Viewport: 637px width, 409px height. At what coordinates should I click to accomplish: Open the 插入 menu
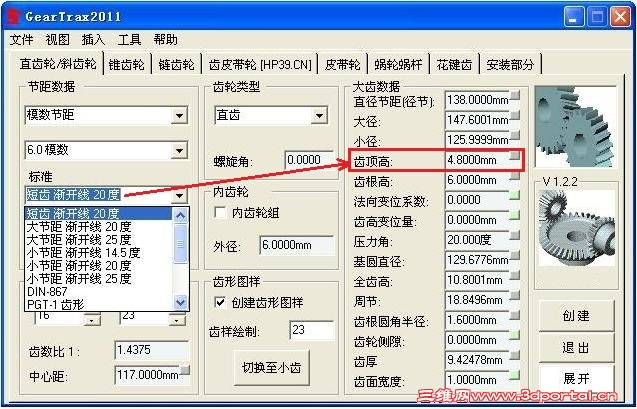[93, 40]
